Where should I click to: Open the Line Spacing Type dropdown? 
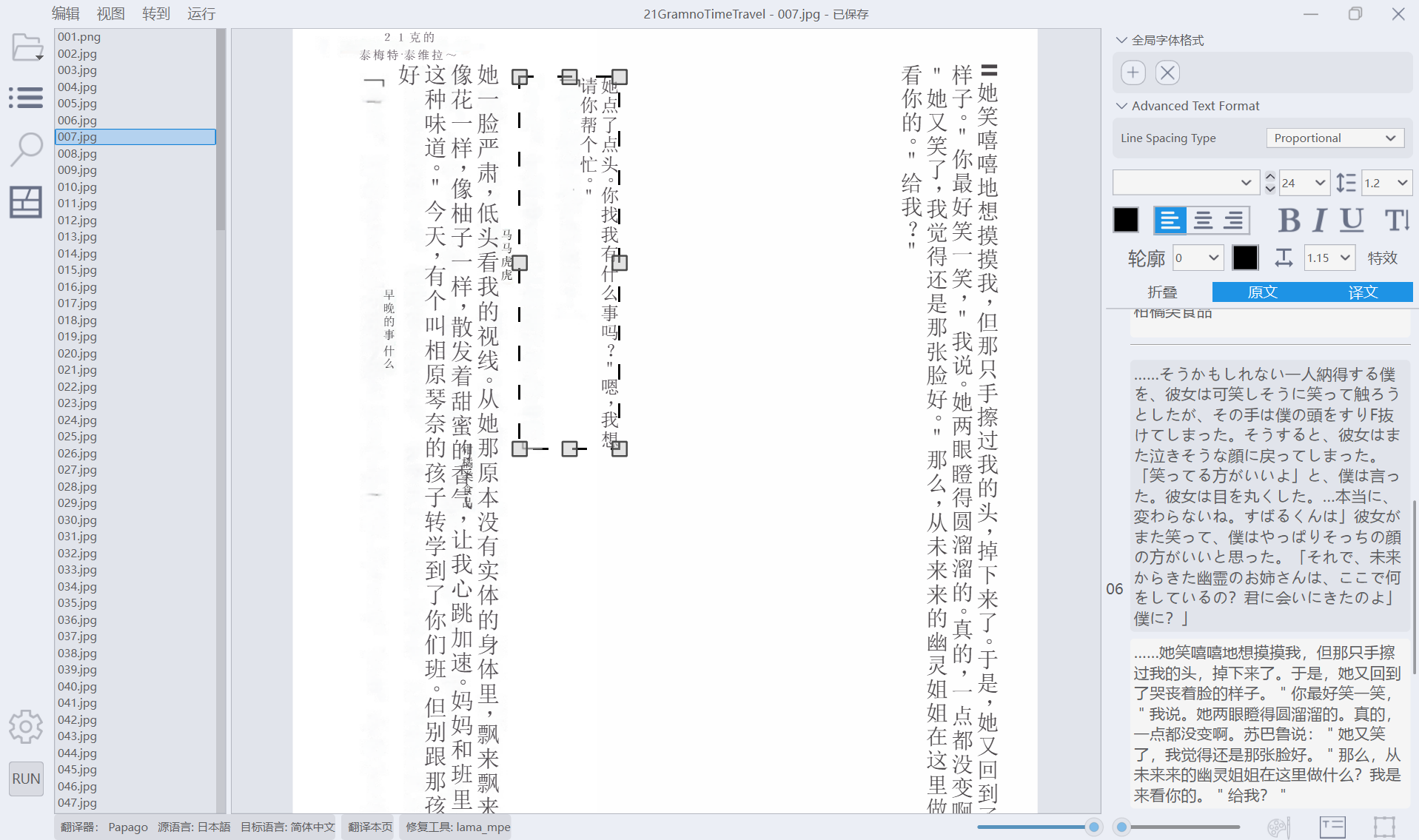(1335, 138)
